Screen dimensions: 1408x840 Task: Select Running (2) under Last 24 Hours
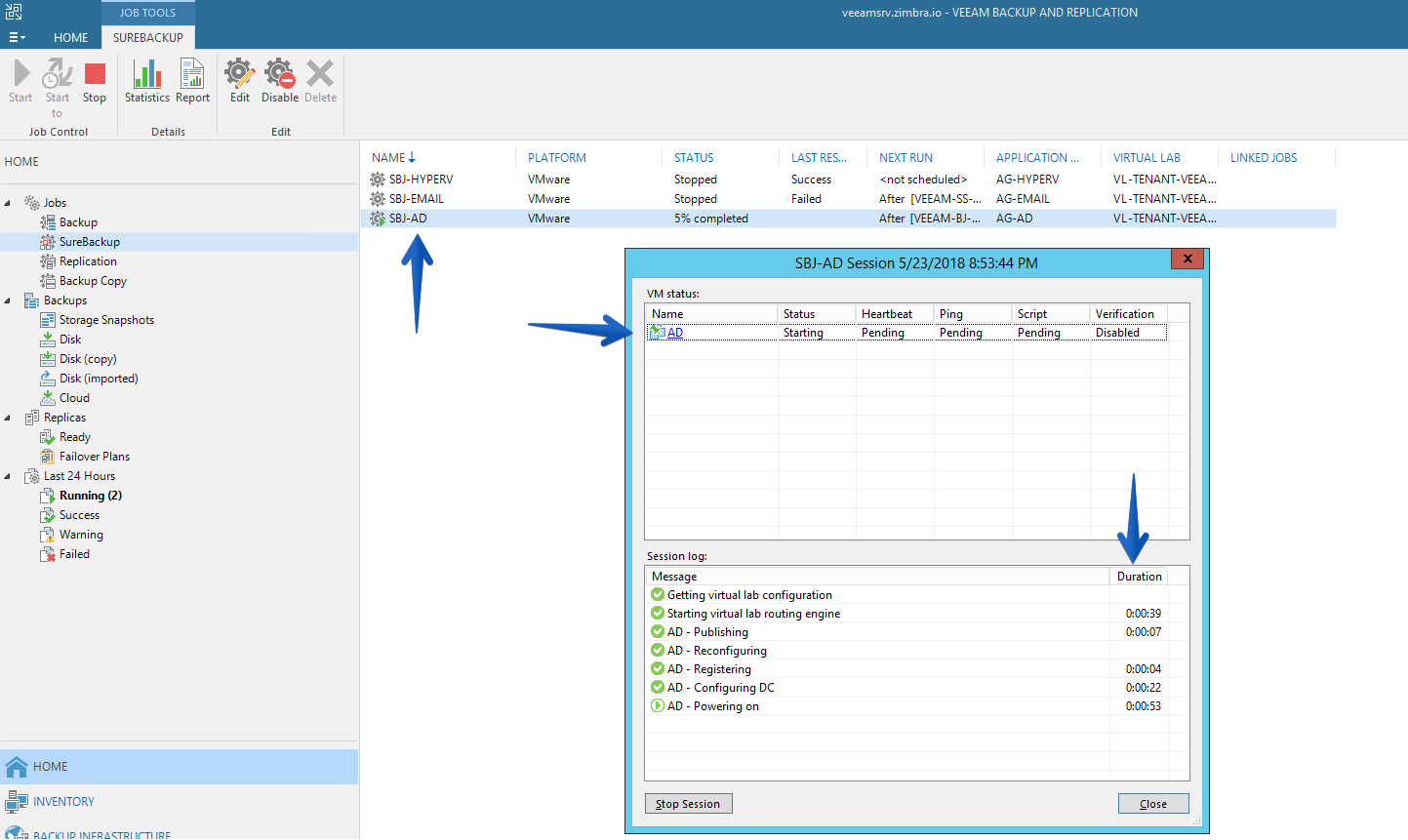pos(90,496)
